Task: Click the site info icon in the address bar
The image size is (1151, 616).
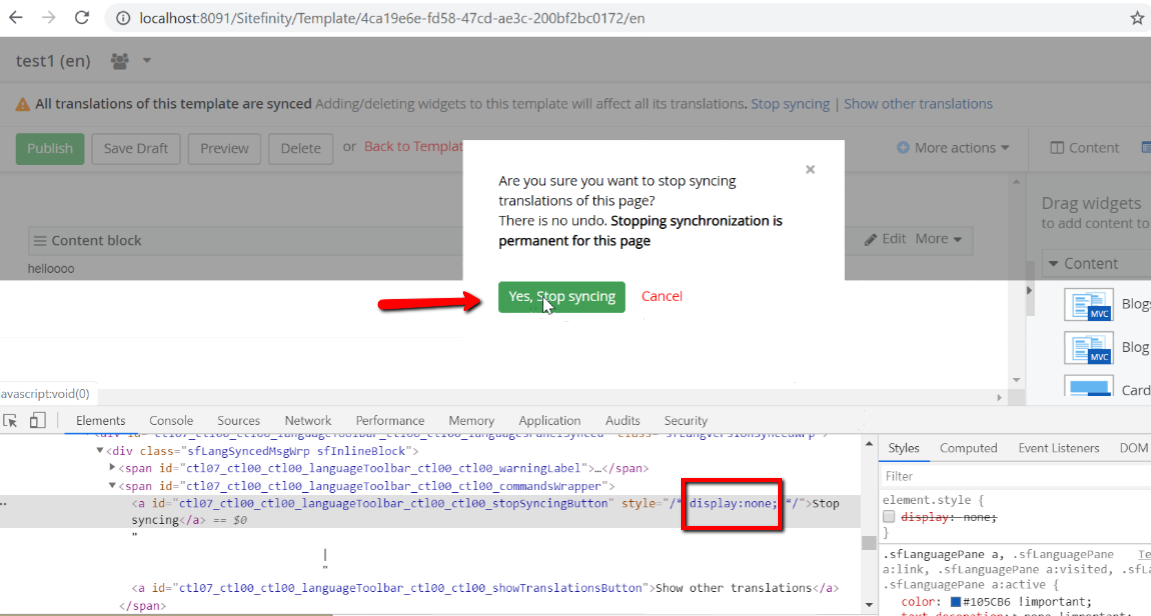Action: pos(124,18)
